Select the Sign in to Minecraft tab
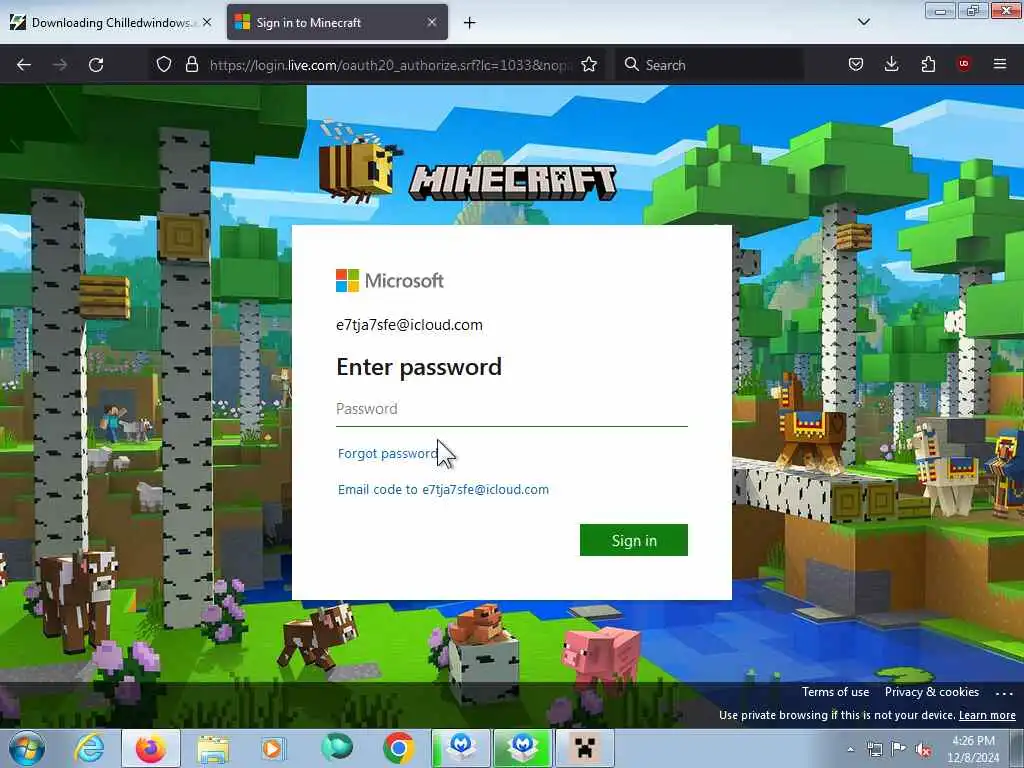This screenshot has height=768, width=1024. click(337, 23)
